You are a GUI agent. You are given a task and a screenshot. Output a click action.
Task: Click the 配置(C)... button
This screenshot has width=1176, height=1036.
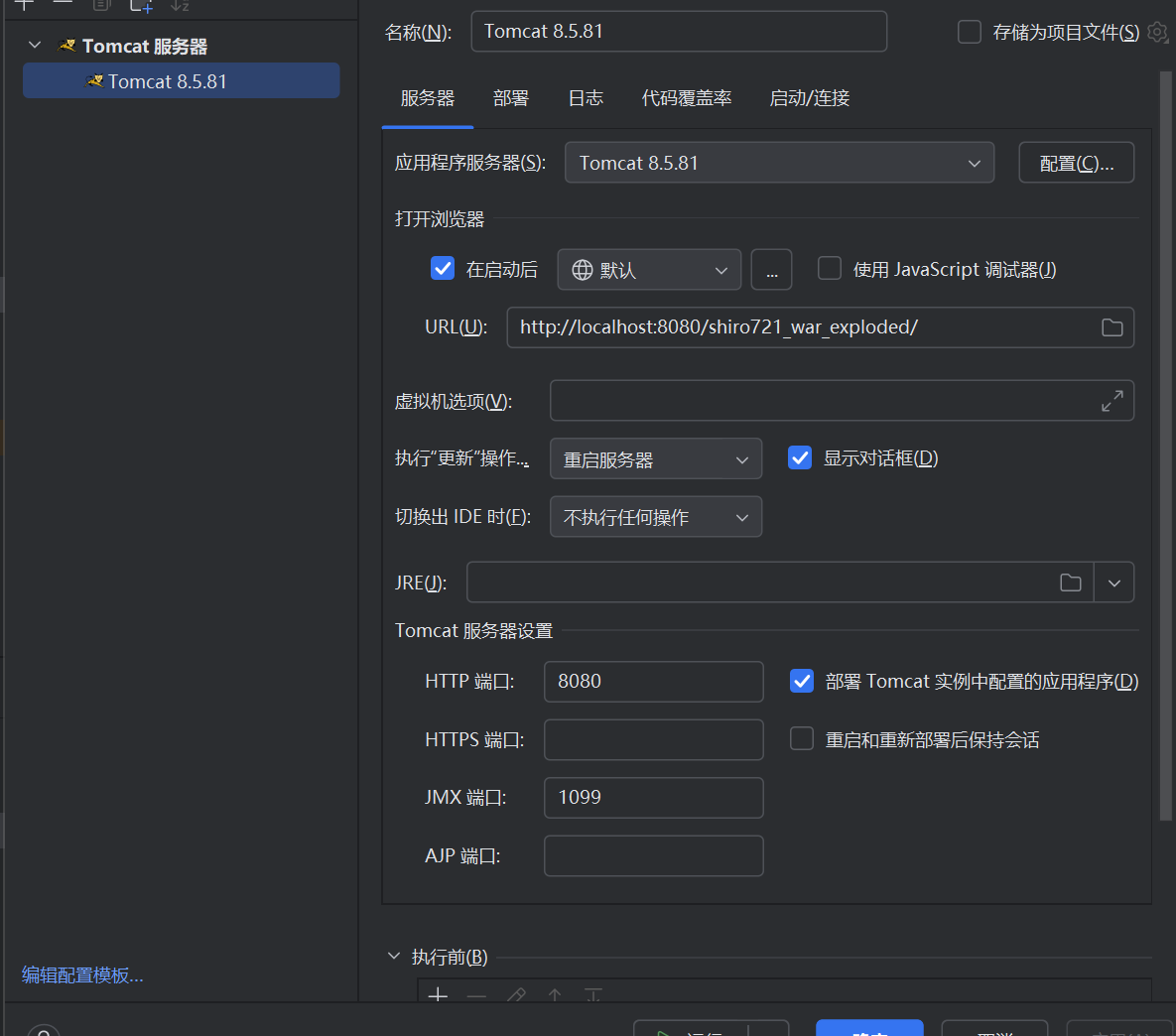1076,163
